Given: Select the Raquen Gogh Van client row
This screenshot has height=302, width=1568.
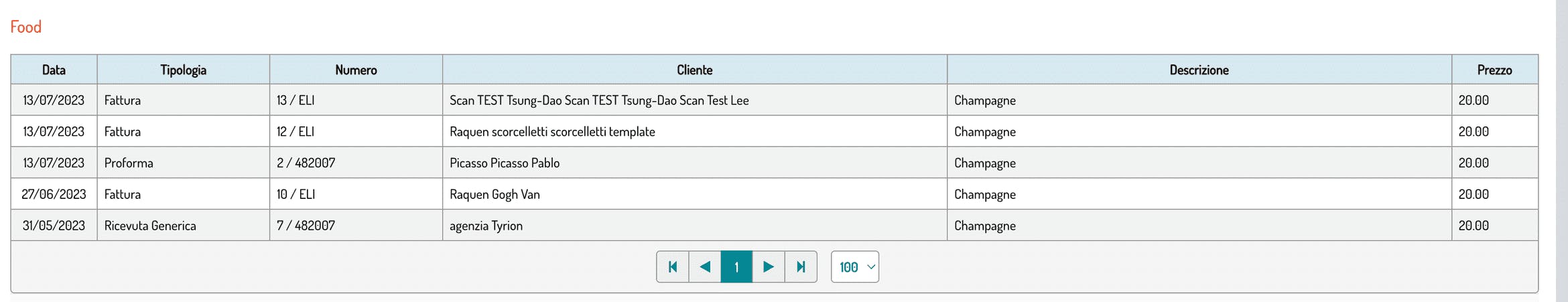Looking at the screenshot, I should pos(495,195).
